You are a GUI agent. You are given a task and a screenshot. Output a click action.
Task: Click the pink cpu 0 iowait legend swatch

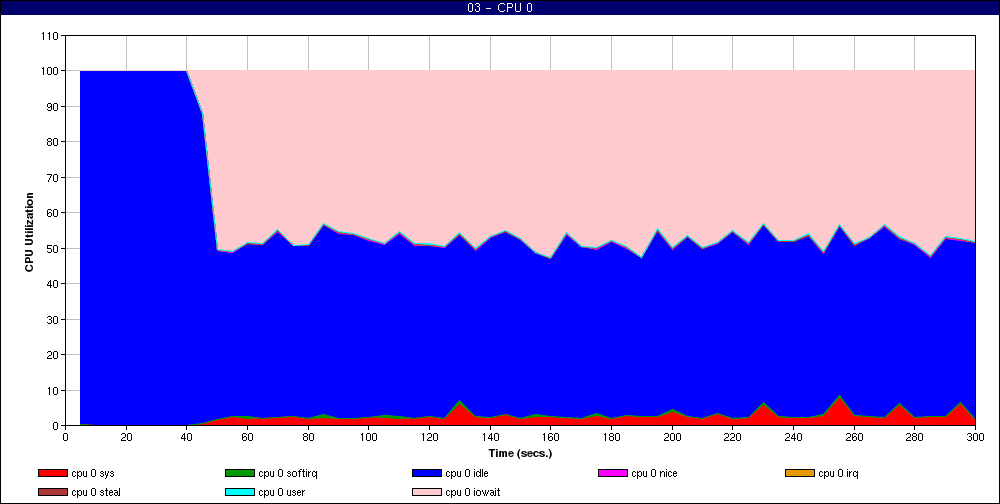(x=427, y=492)
